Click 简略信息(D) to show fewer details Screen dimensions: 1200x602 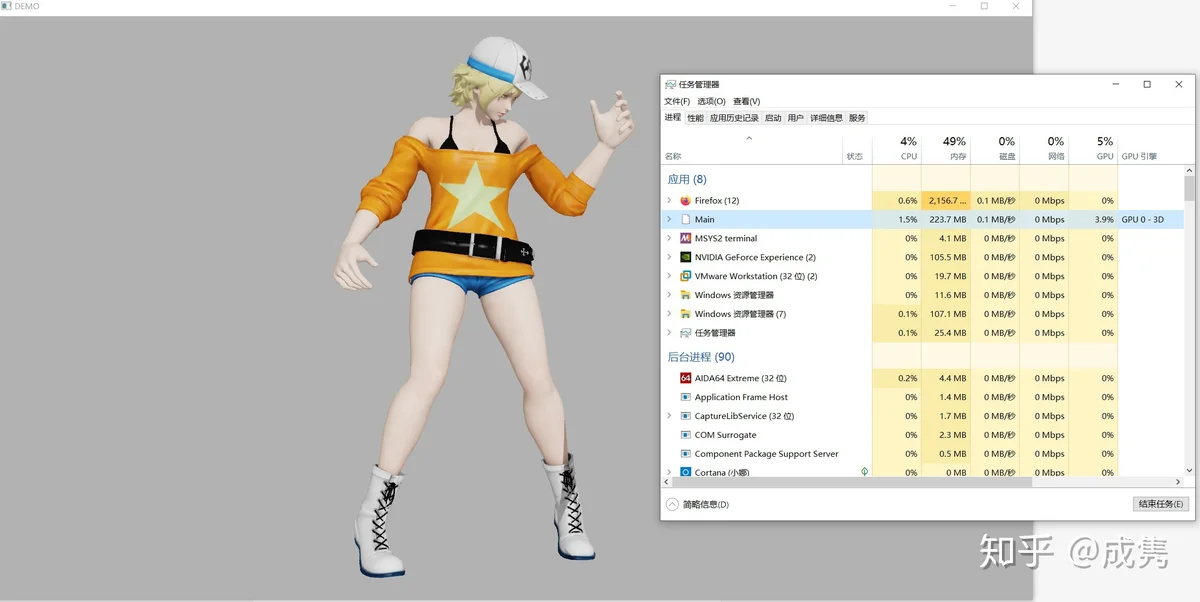click(706, 504)
